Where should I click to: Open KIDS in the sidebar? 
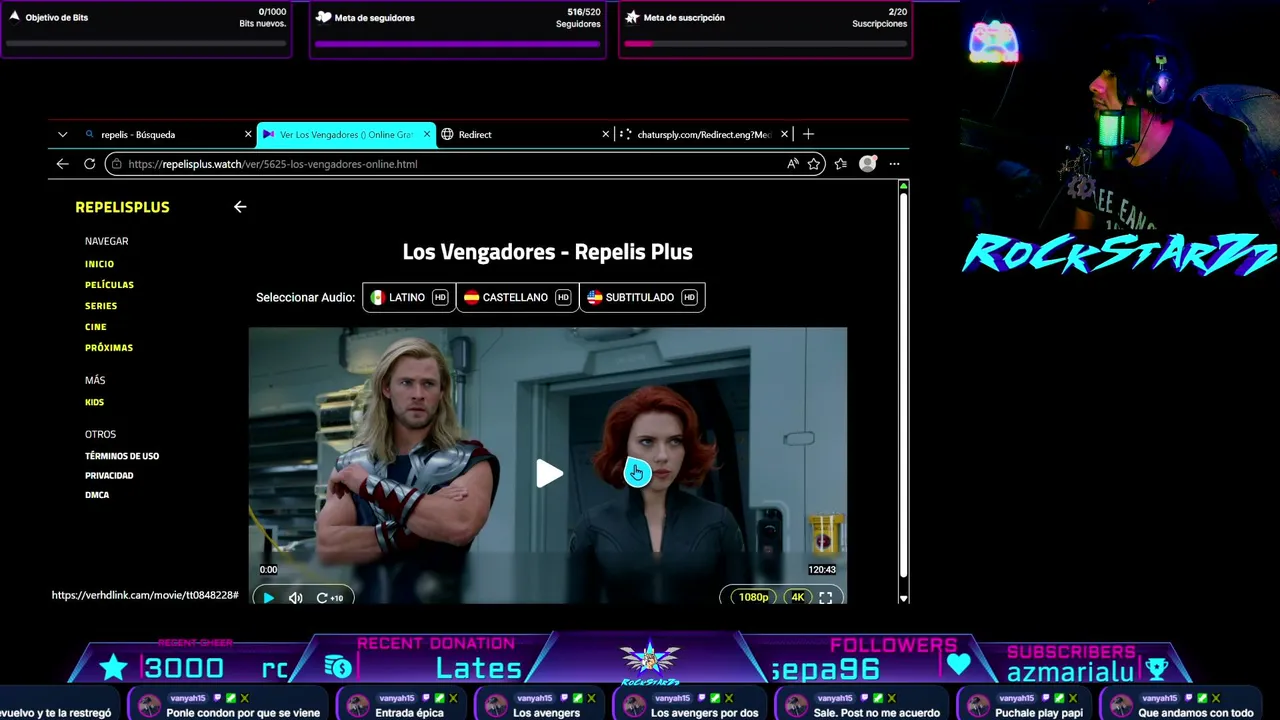coord(94,402)
